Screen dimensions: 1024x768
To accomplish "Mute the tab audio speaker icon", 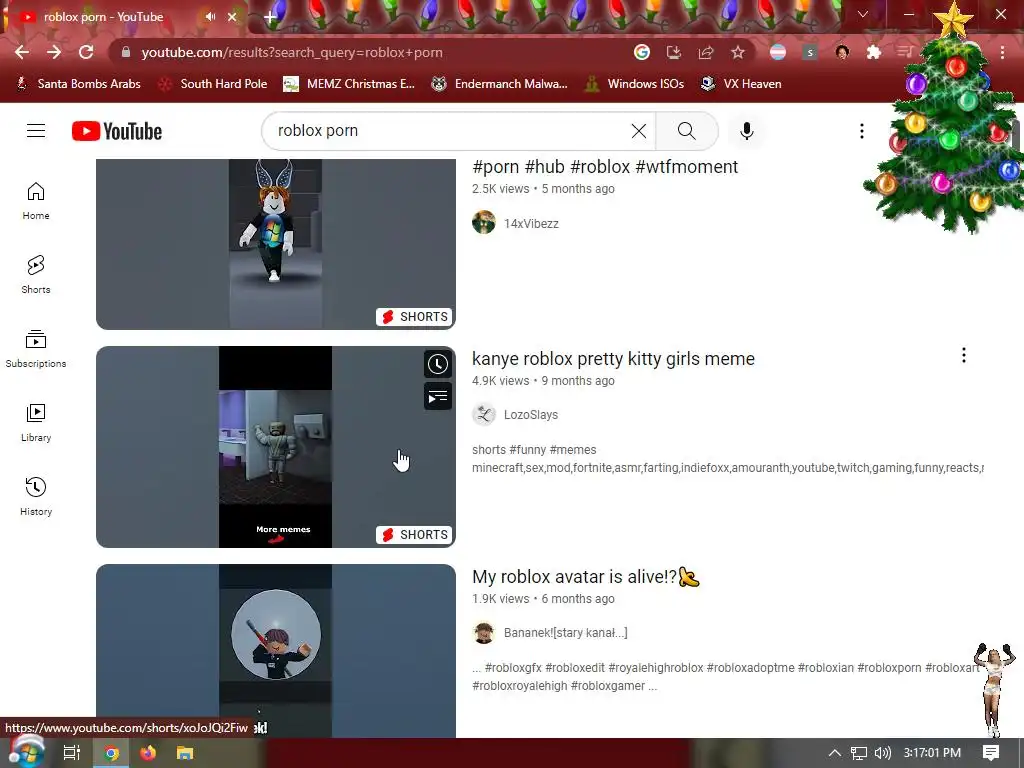I will point(210,17).
